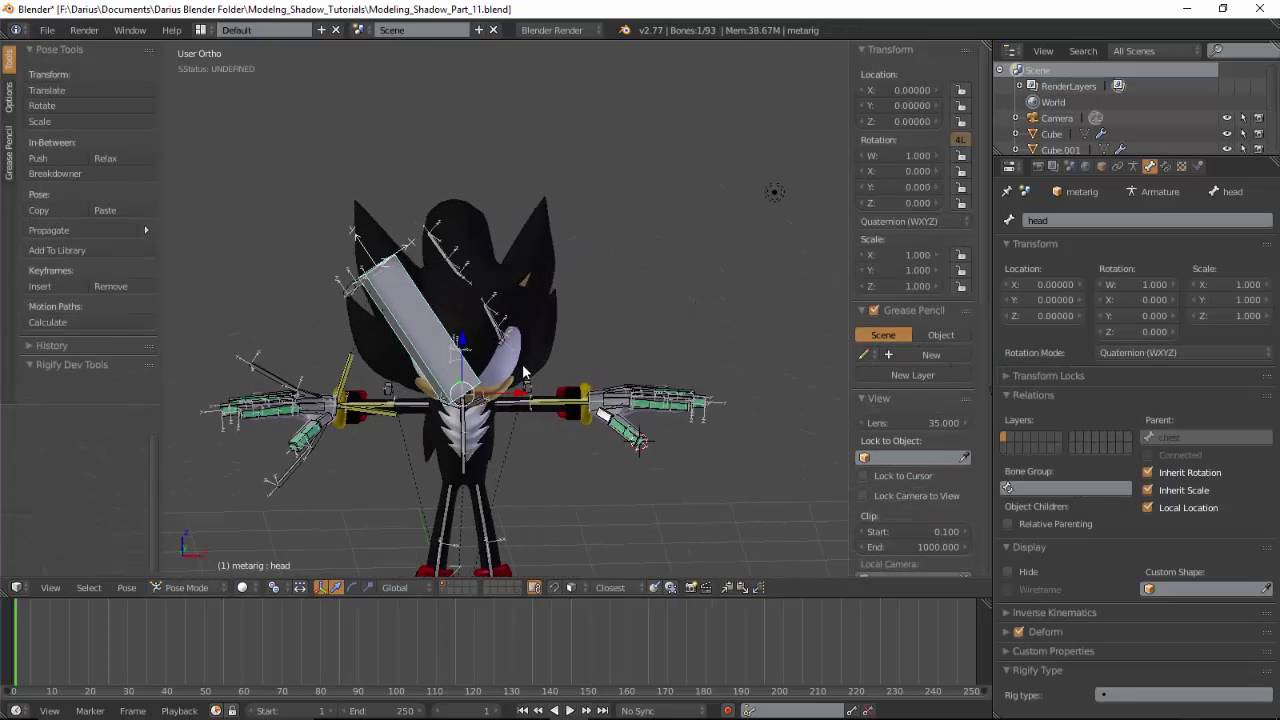Open the File menu

47,30
